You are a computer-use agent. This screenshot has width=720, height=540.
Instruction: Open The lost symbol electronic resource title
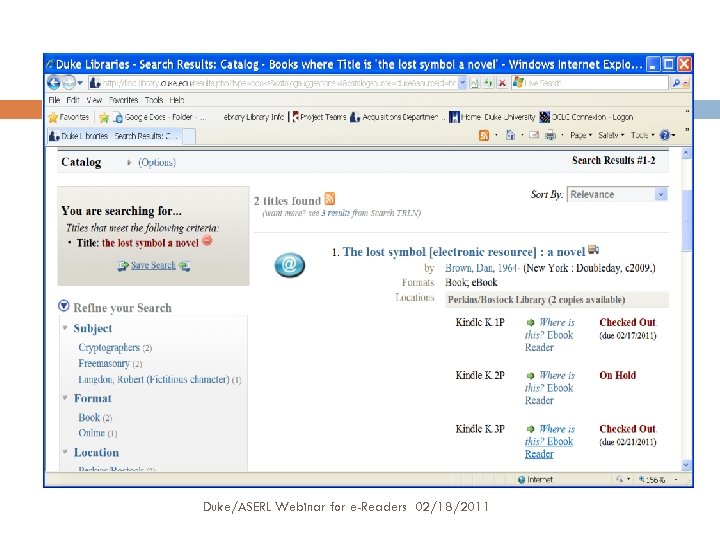(x=464, y=252)
